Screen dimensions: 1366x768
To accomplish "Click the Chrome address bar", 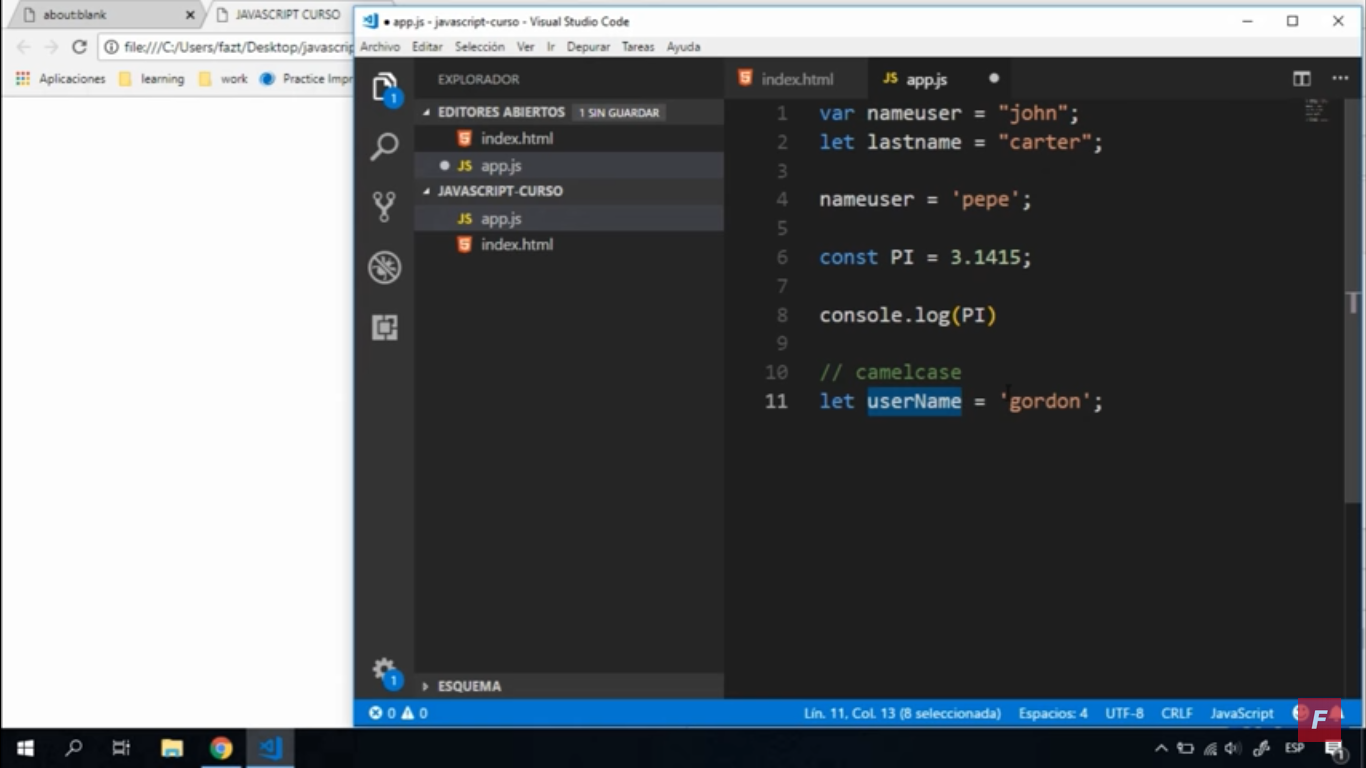I will (228, 47).
